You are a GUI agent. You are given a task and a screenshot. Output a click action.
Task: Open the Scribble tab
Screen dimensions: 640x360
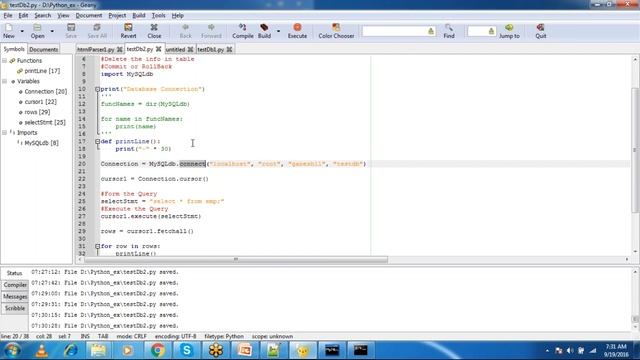15,308
